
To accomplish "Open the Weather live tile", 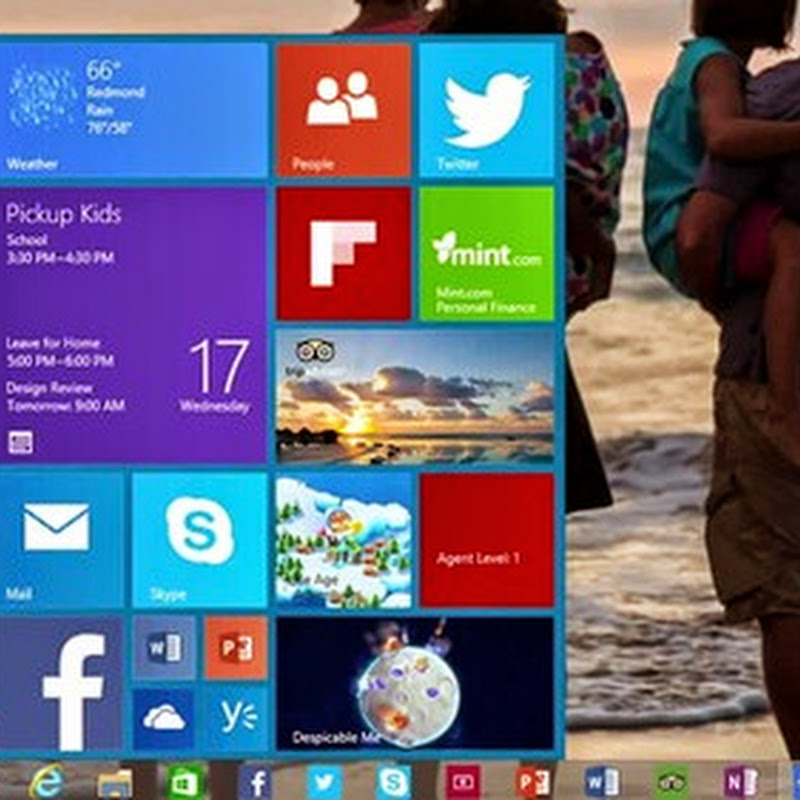I will [134, 110].
